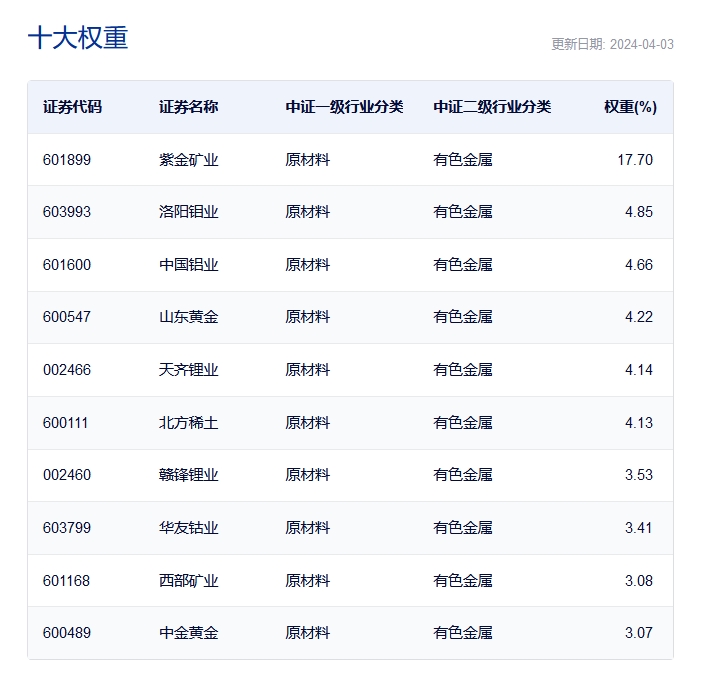Click stock code 601899
The height and width of the screenshot is (682, 708).
pyautogui.click(x=67, y=160)
